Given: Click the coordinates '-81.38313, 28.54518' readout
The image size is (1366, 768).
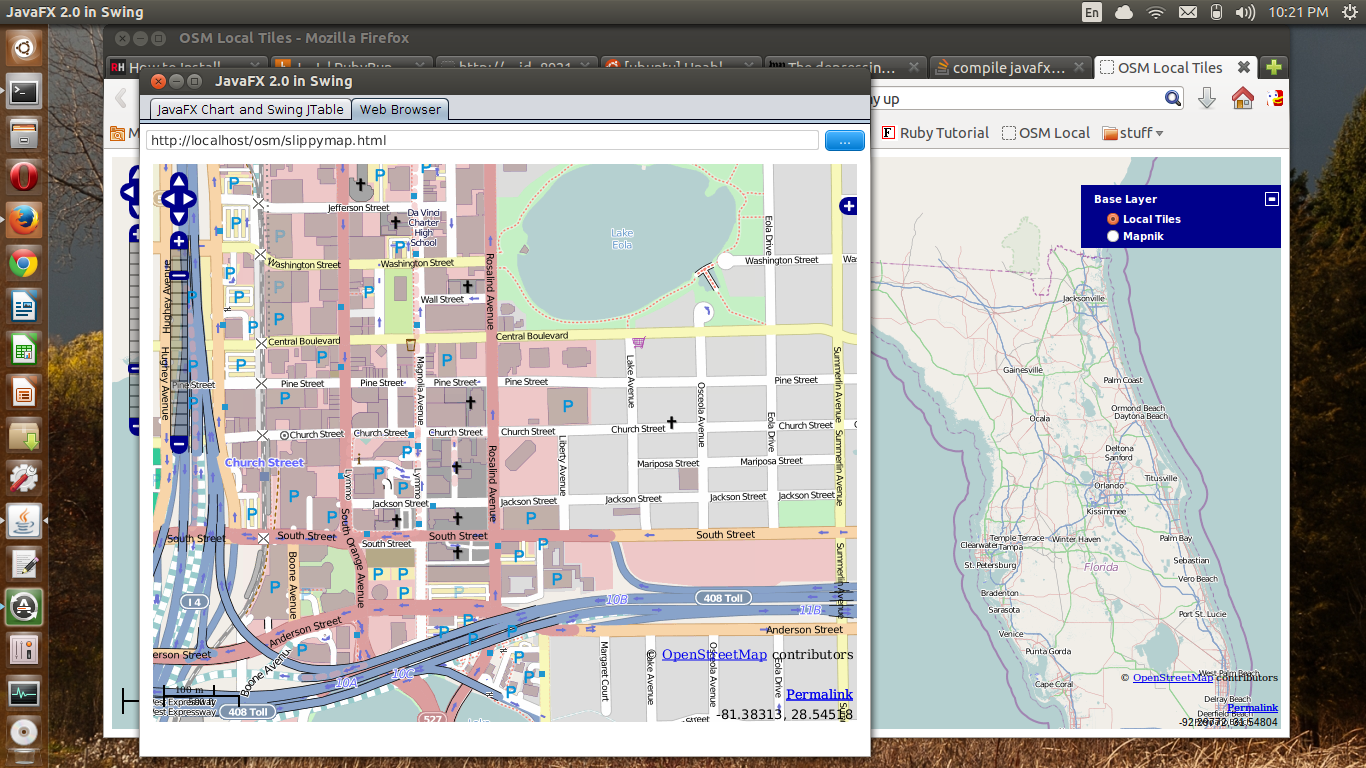Looking at the screenshot, I should (785, 714).
